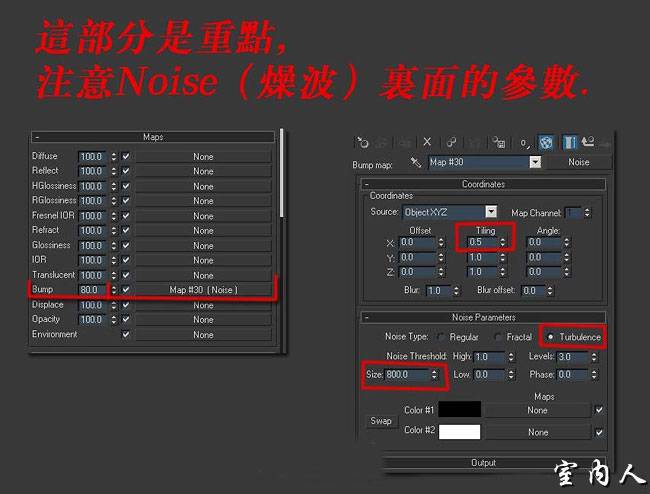Screen dimensions: 650x494
Task: Toggle the Color #1 map checkbox
Action: point(599,410)
